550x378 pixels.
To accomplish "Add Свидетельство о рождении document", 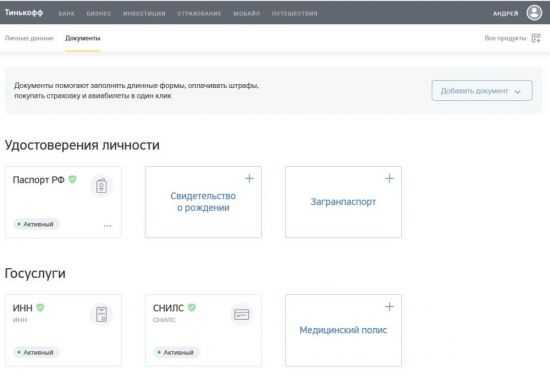I will pos(203,202).
